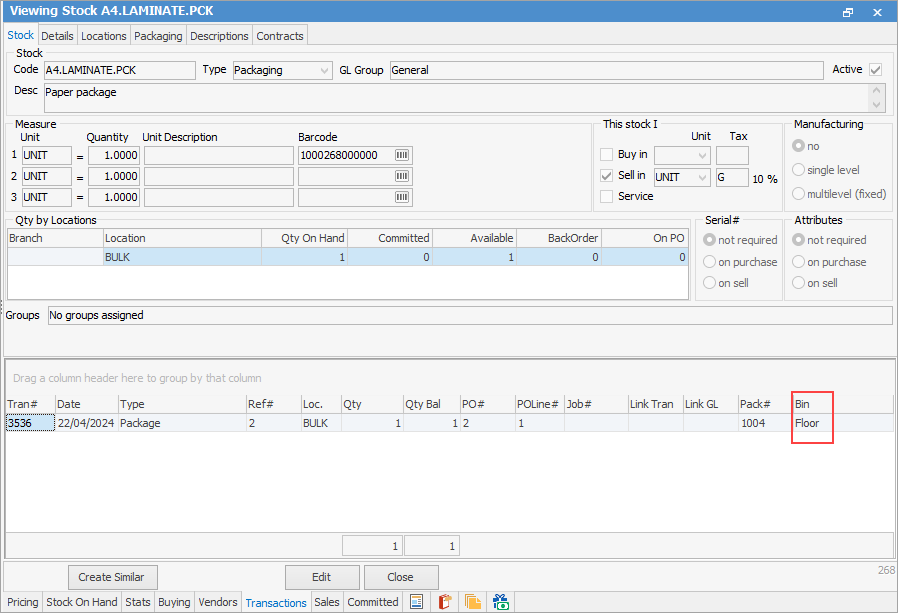This screenshot has height=613, width=898.
Task: Click the gift with money icon
Action: 501,602
